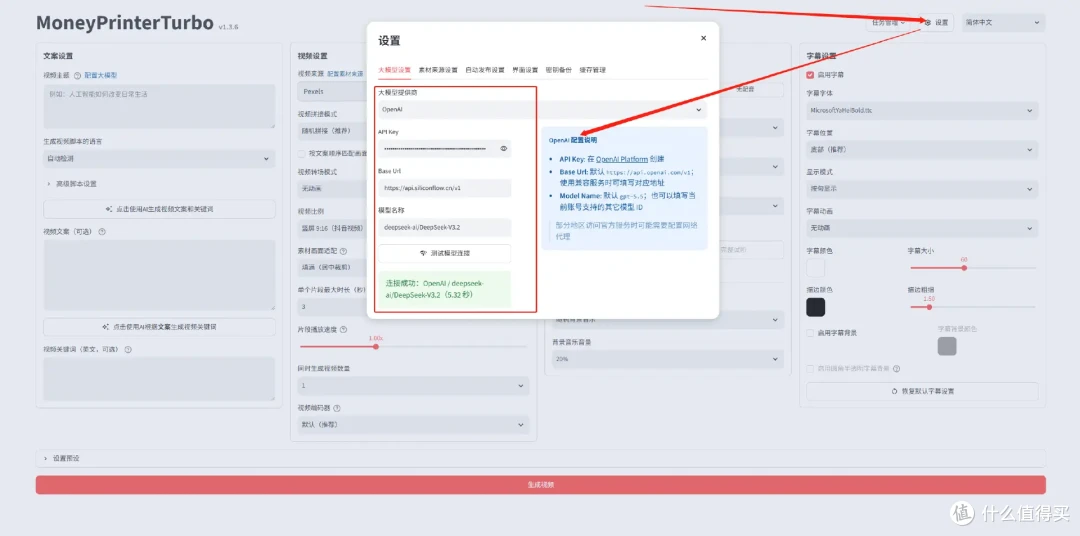Open 同时生成视频数量 dropdown
Screen dimensions: 1080x536
(x=413, y=386)
